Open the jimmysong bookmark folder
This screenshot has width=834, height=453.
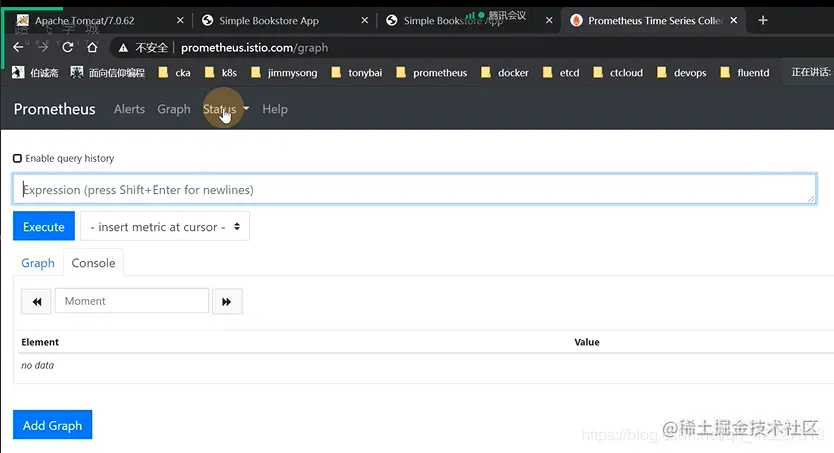(x=285, y=72)
